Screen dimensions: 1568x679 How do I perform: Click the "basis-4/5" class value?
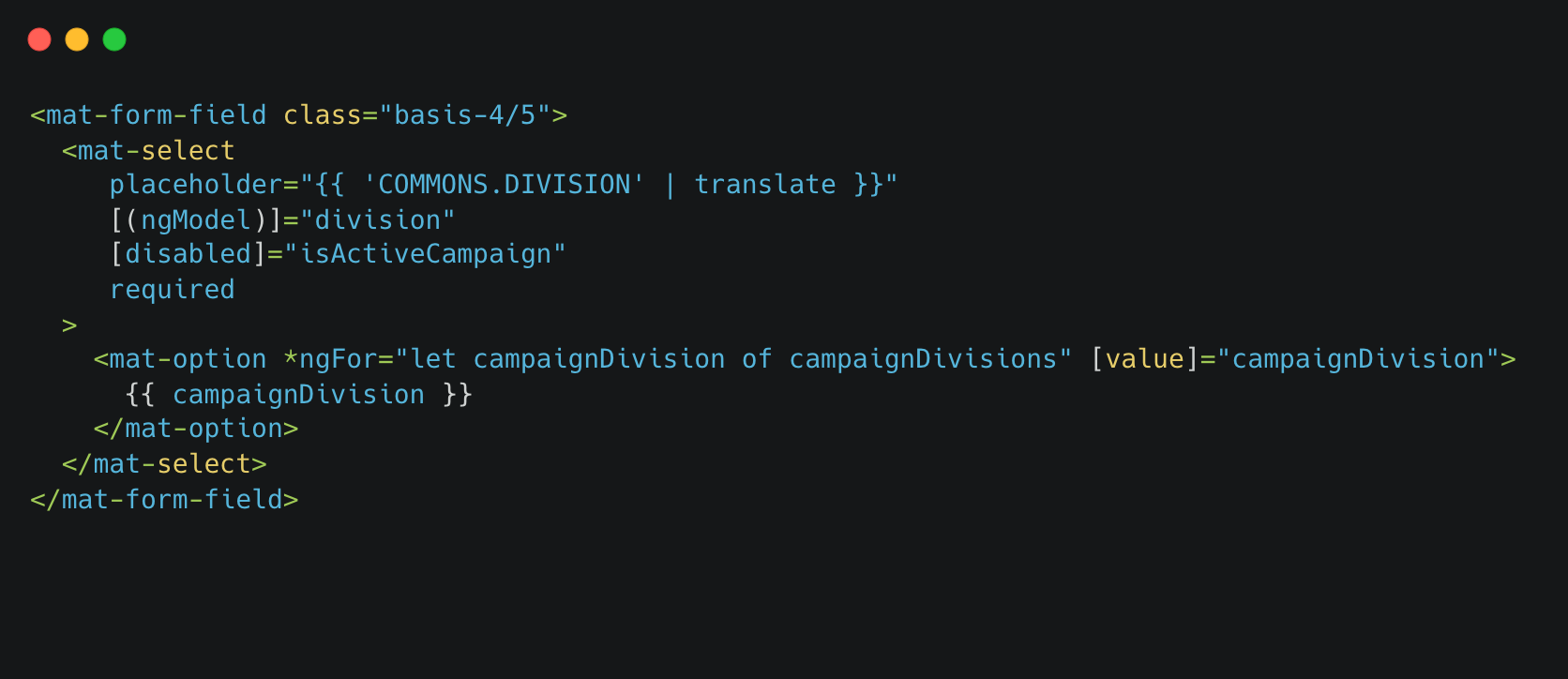click(x=465, y=115)
